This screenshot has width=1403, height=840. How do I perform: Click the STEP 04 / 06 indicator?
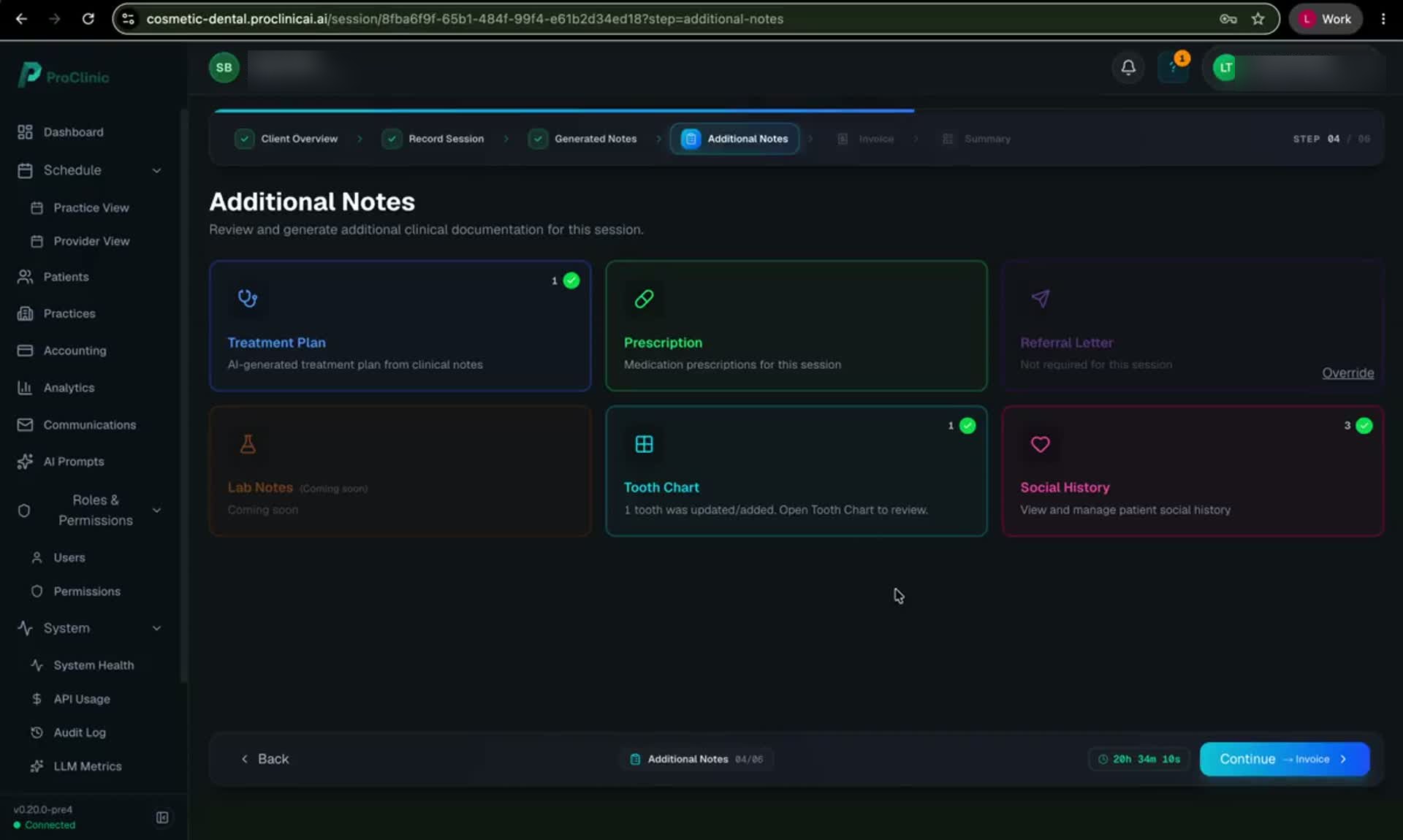click(x=1331, y=139)
